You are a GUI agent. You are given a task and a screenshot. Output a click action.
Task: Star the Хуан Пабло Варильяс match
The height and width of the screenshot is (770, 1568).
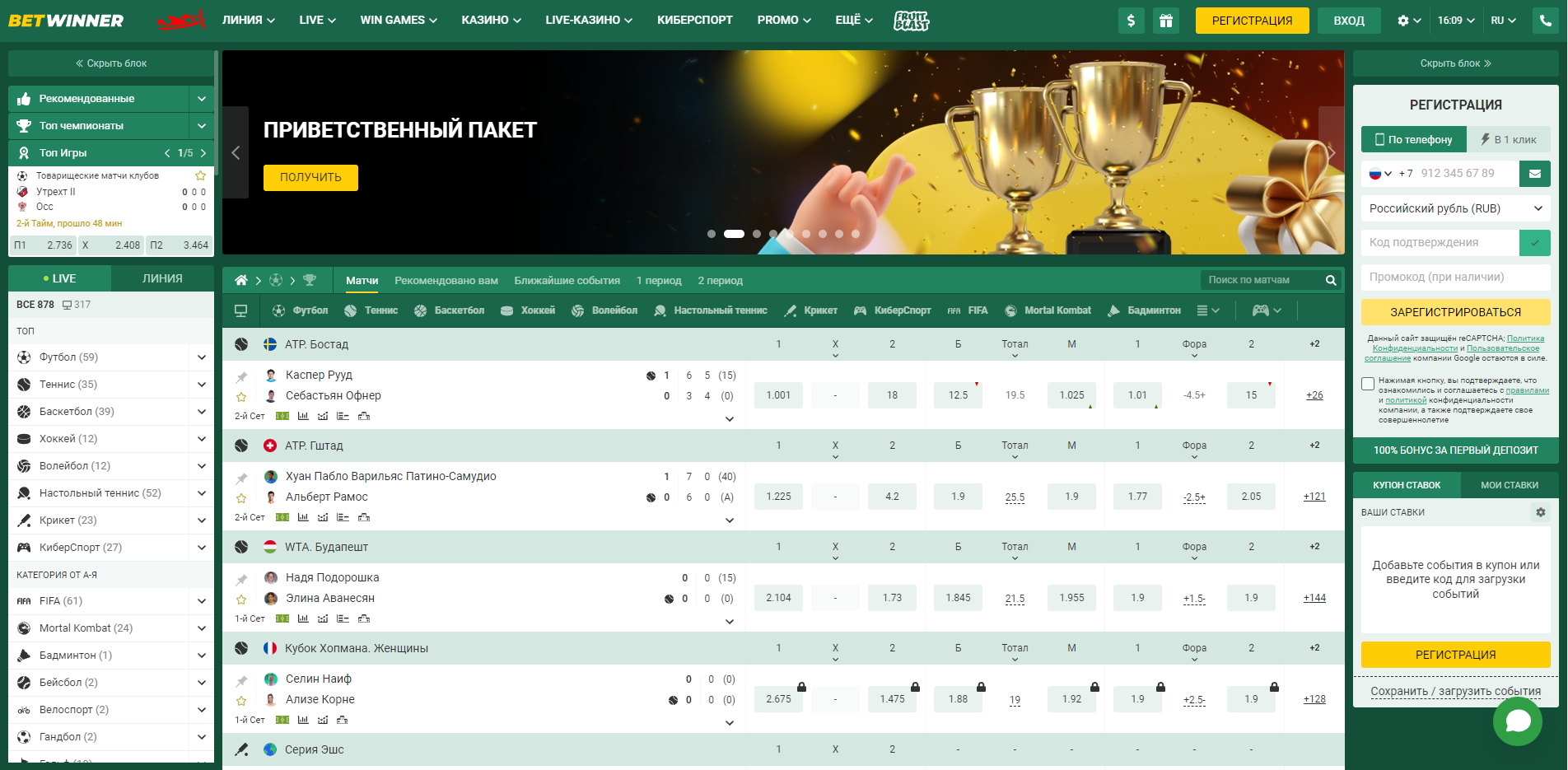(x=241, y=498)
